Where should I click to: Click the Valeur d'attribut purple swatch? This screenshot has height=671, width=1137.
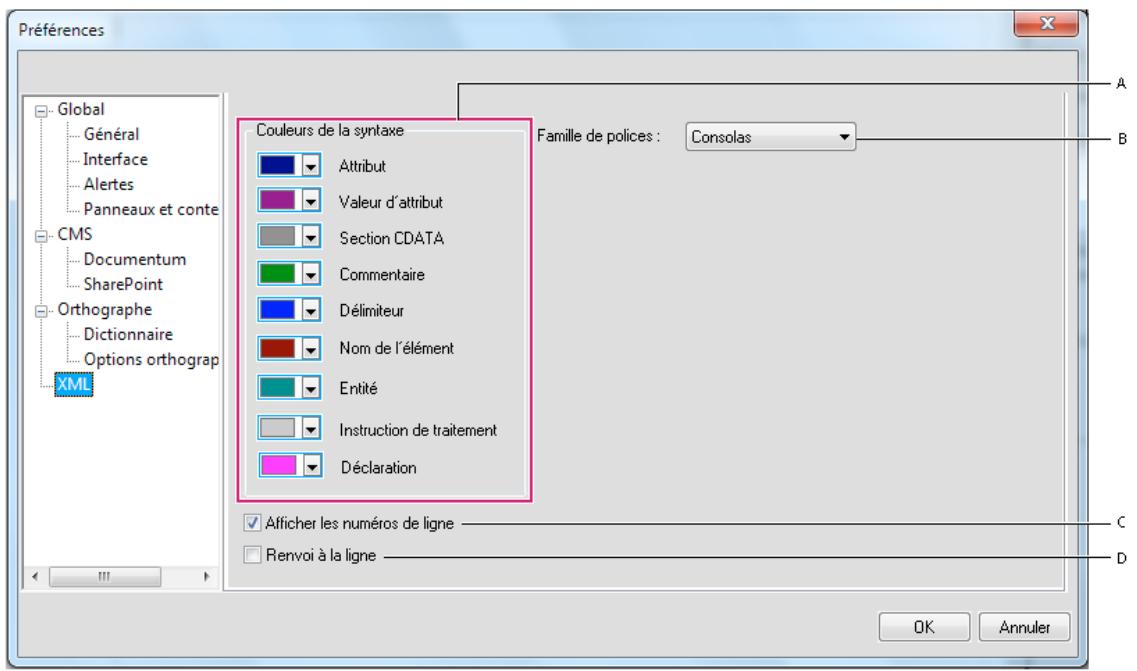pos(278,199)
